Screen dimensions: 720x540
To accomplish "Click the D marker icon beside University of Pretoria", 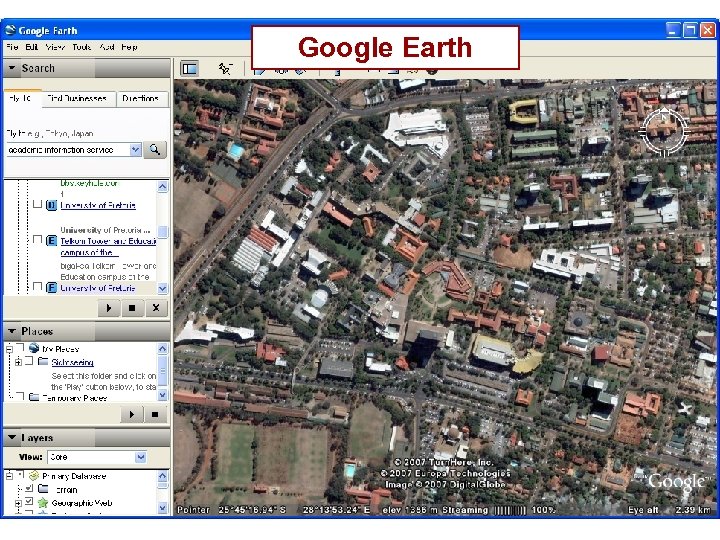I will coord(51,205).
